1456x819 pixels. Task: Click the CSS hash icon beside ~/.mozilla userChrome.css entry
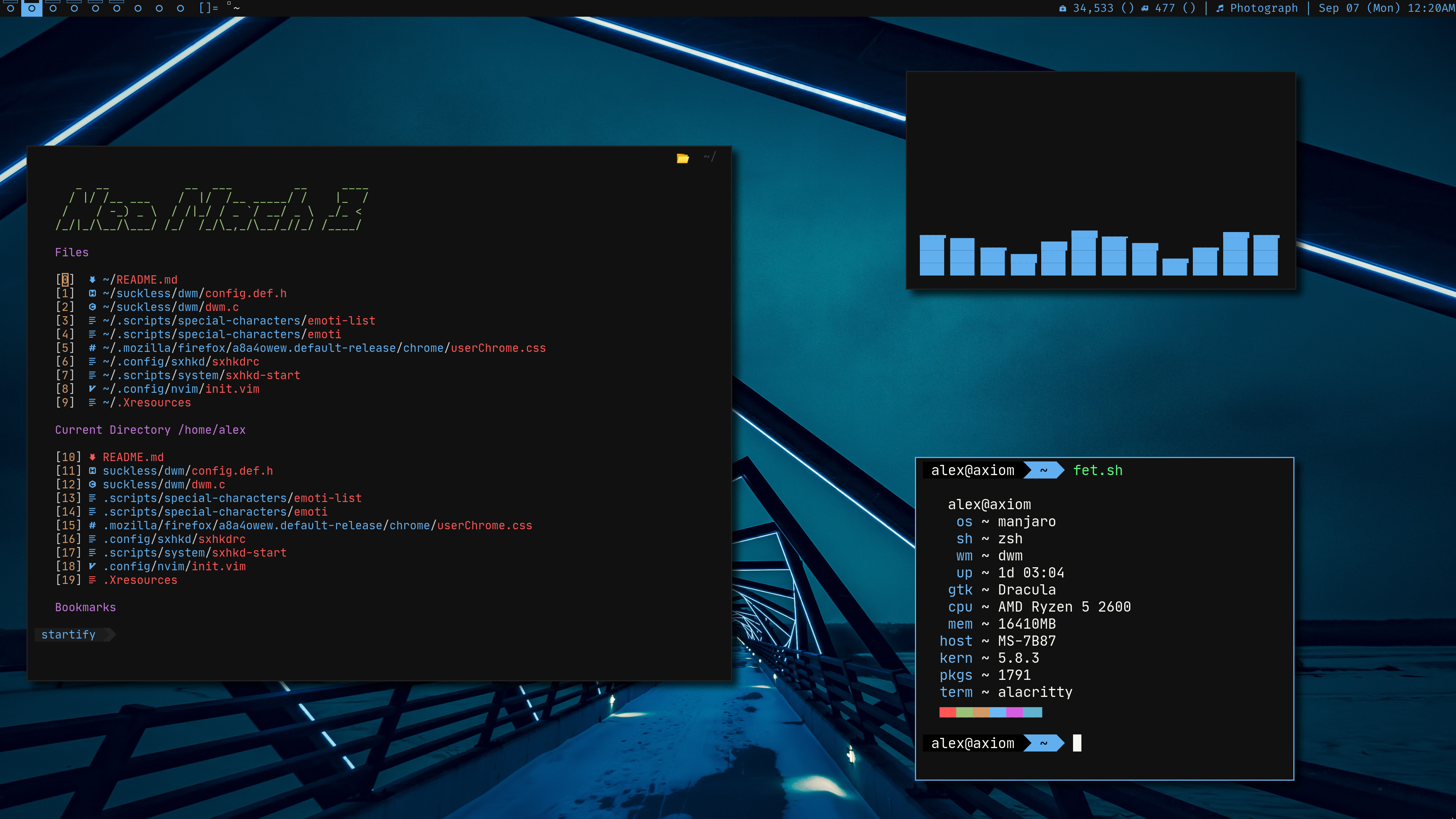[x=92, y=348]
